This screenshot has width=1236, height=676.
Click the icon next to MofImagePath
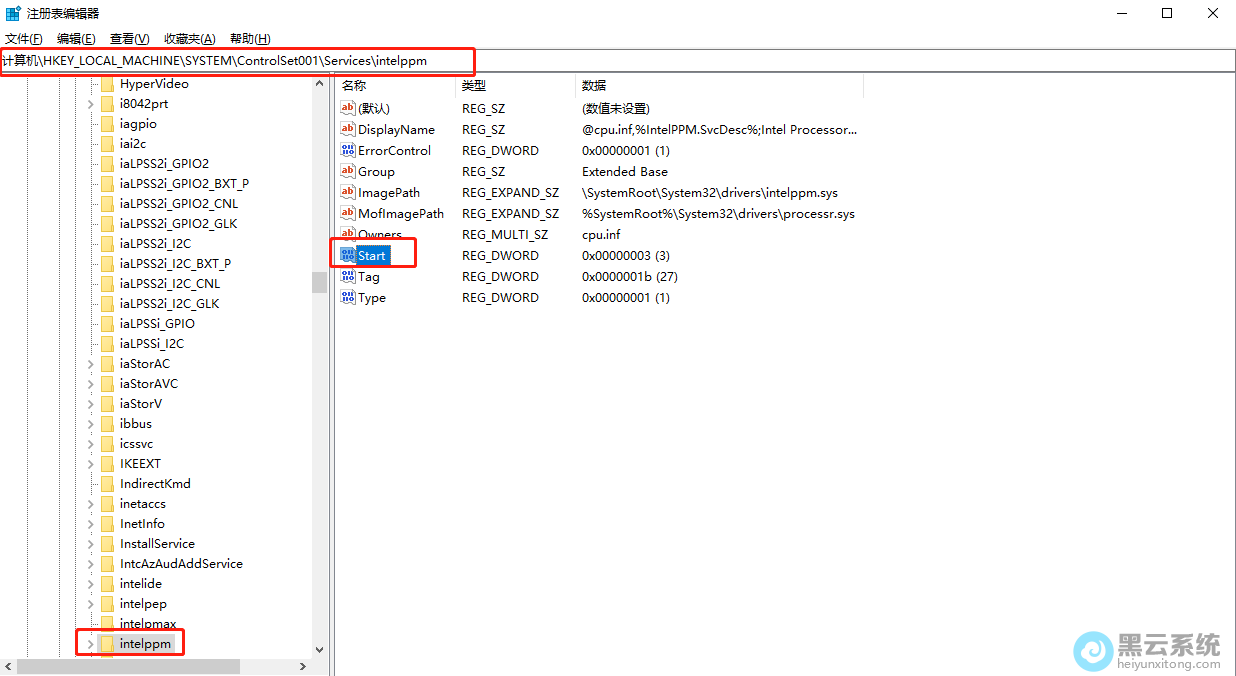348,213
